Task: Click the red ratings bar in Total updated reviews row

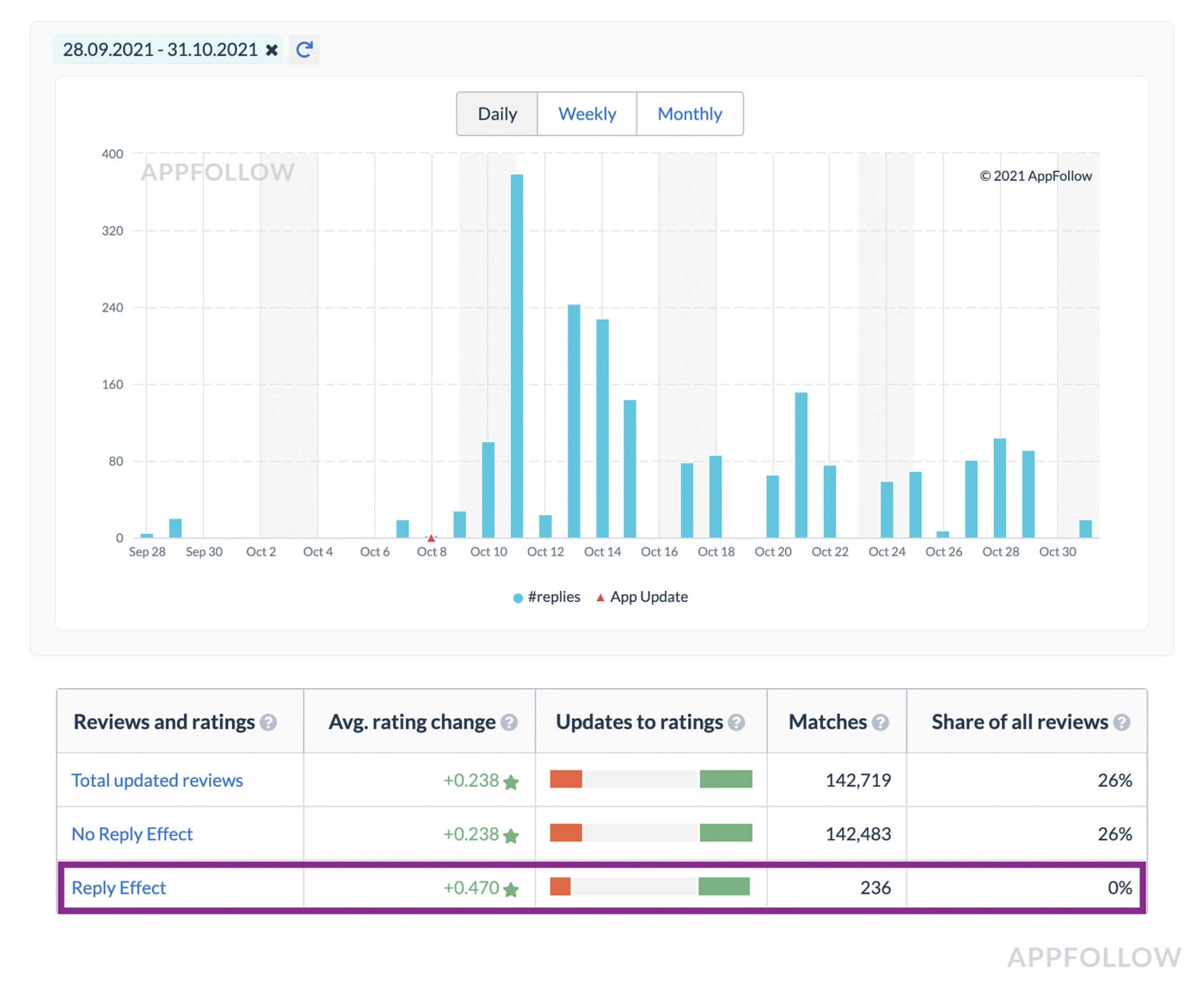Action: pos(566,779)
